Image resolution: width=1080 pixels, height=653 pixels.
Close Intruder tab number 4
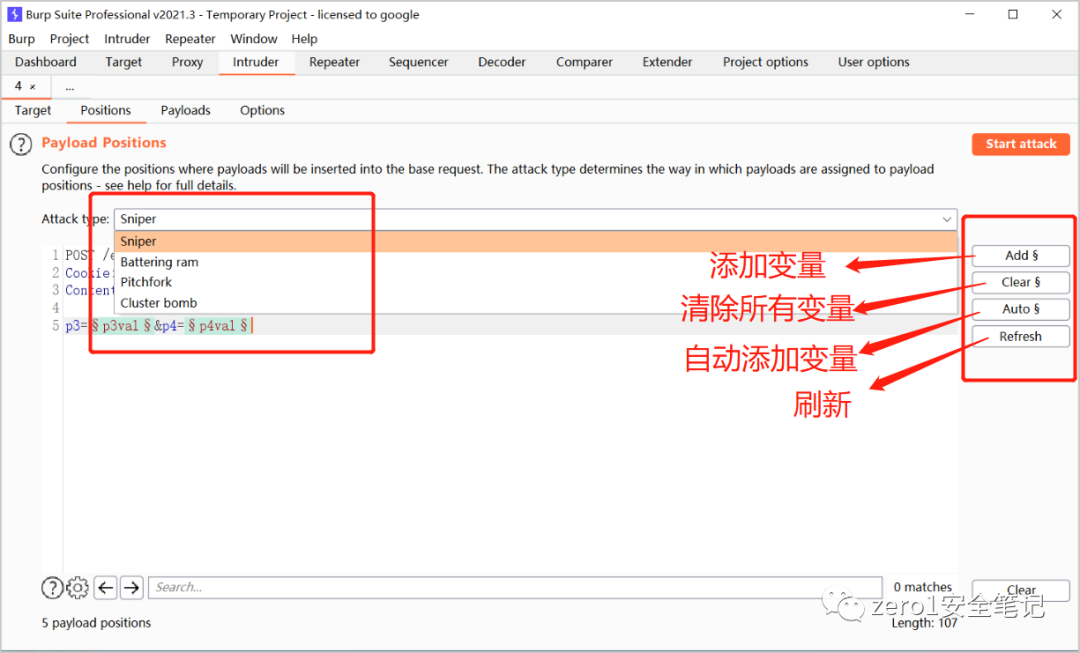(x=32, y=87)
